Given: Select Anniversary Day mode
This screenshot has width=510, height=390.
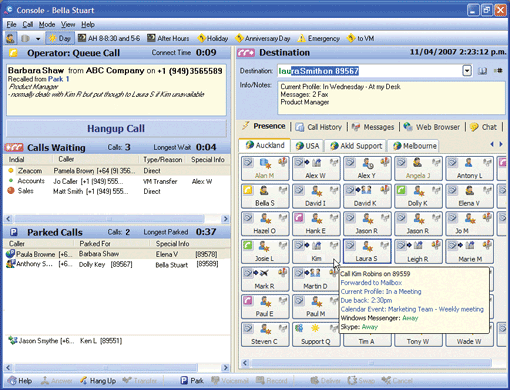Looking at the screenshot, I should (263, 38).
